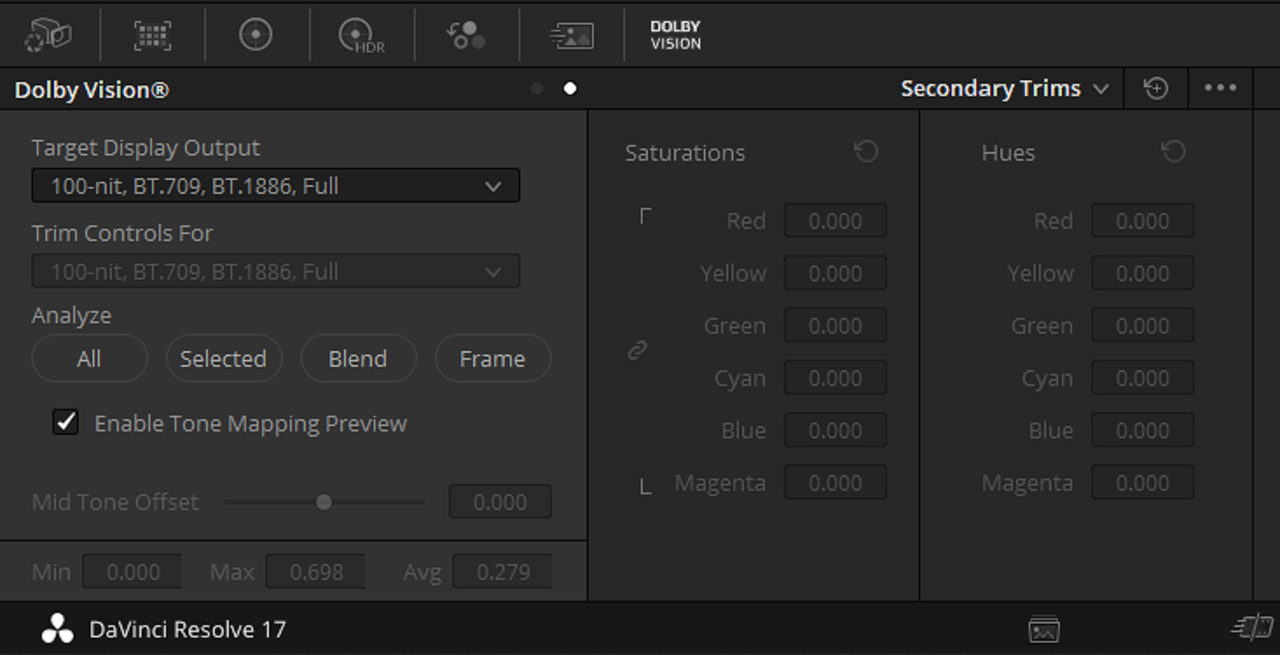This screenshot has height=655, width=1280.
Task: Click the Saturations Red value field
Action: (x=835, y=221)
